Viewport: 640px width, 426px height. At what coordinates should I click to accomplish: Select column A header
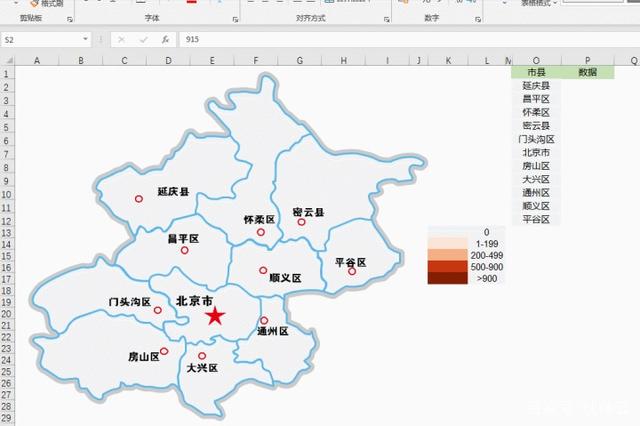tap(37, 60)
